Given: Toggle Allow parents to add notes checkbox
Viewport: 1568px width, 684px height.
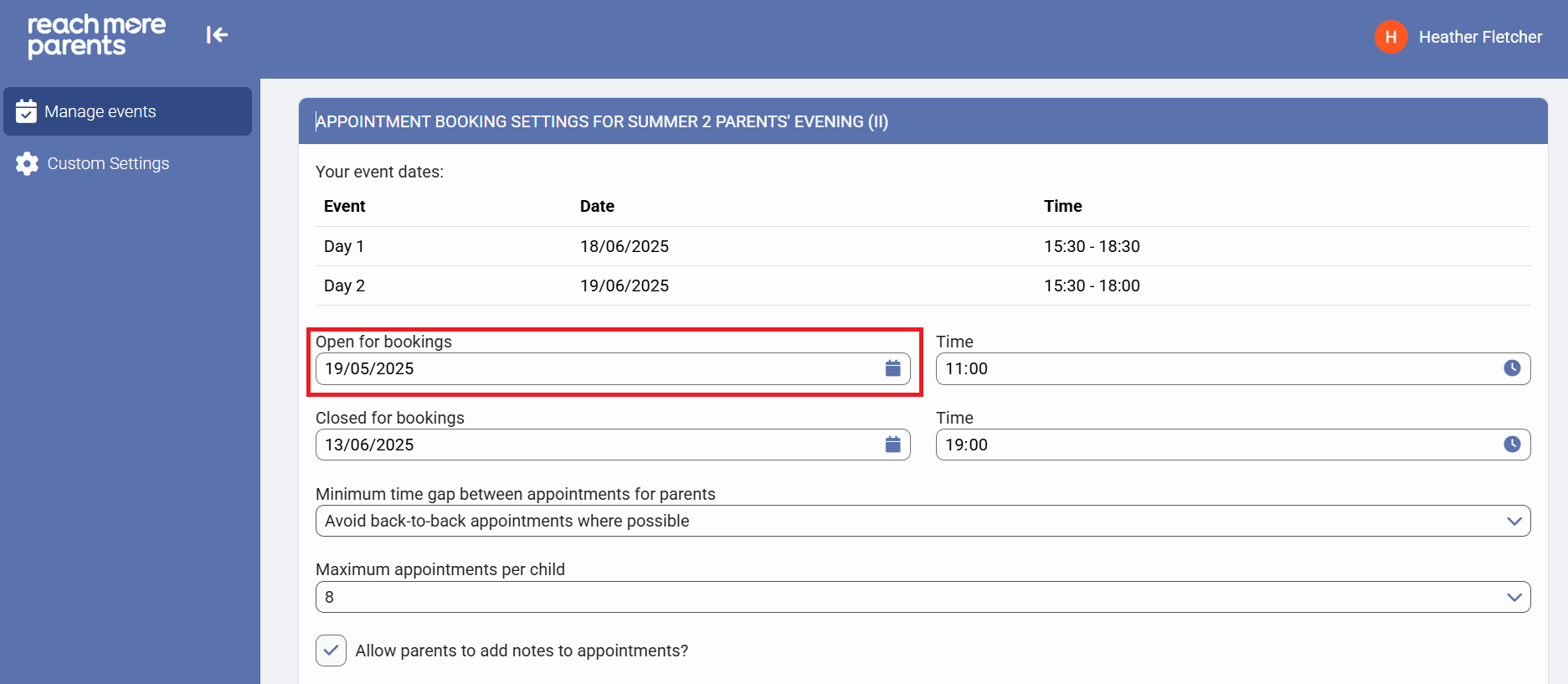Looking at the screenshot, I should pyautogui.click(x=332, y=651).
